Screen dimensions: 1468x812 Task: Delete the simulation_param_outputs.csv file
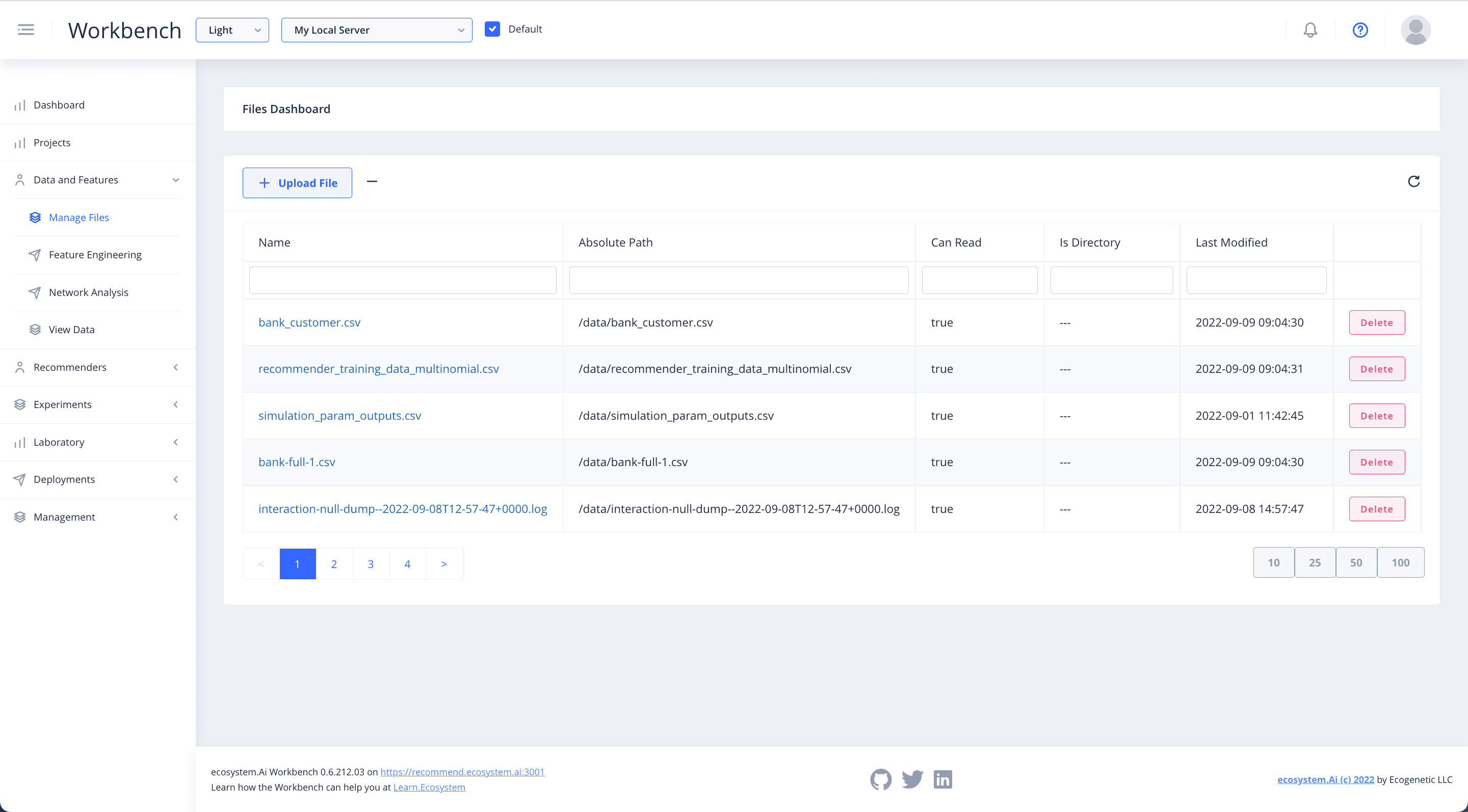click(x=1376, y=415)
